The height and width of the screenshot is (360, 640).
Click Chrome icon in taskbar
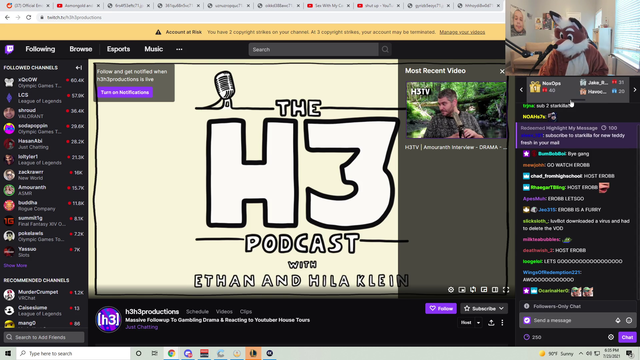(171, 353)
